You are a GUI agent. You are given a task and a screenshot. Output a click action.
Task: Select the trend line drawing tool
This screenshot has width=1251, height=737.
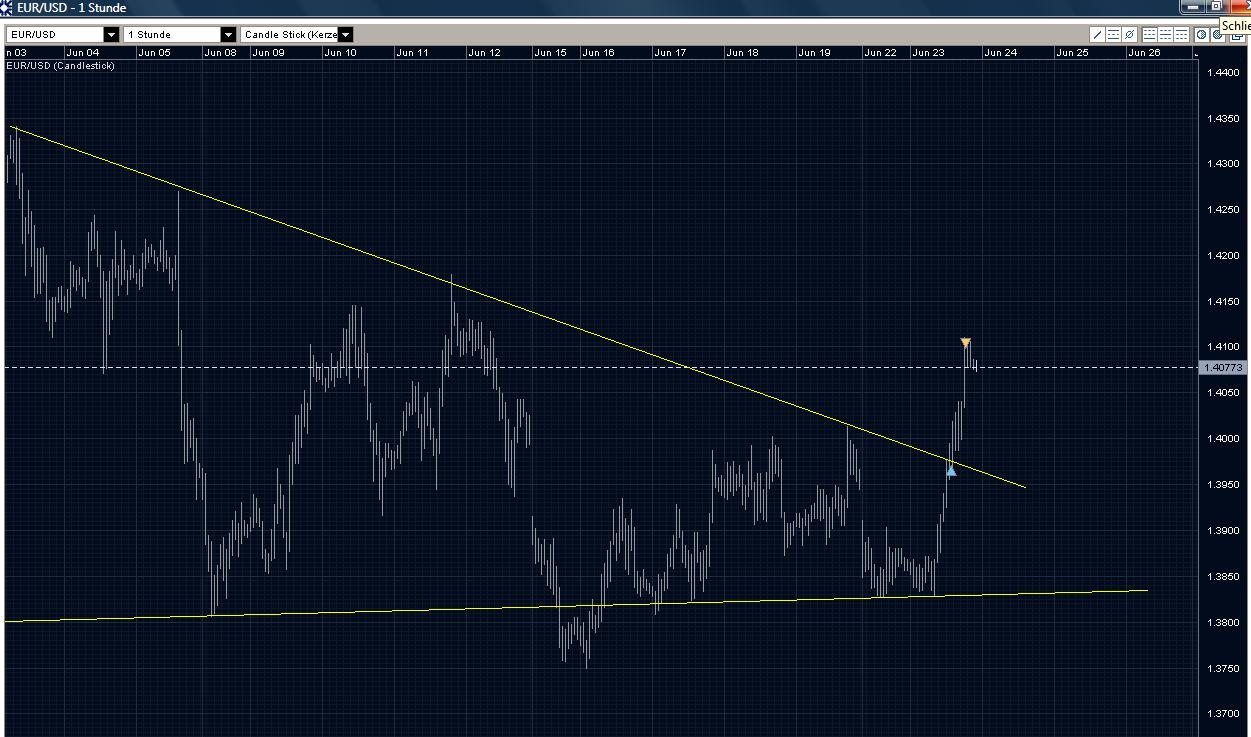pyautogui.click(x=1098, y=34)
